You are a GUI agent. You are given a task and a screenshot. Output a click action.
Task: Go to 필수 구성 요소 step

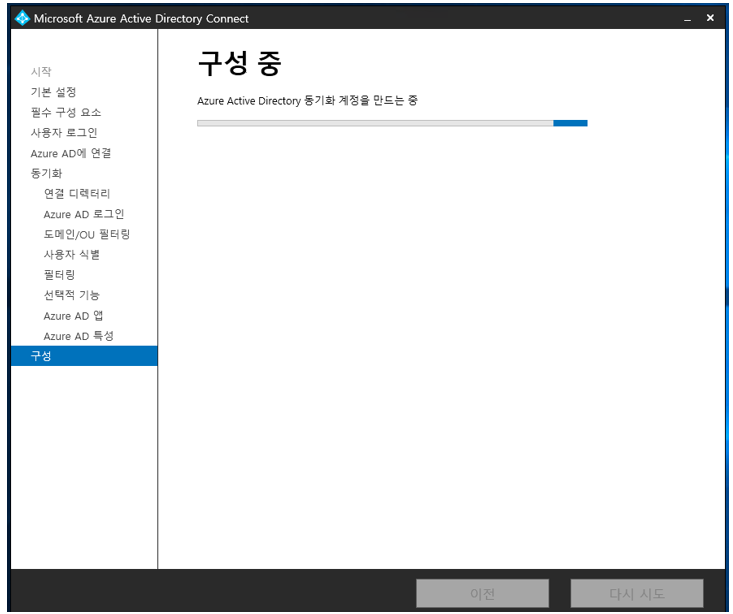tap(66, 112)
